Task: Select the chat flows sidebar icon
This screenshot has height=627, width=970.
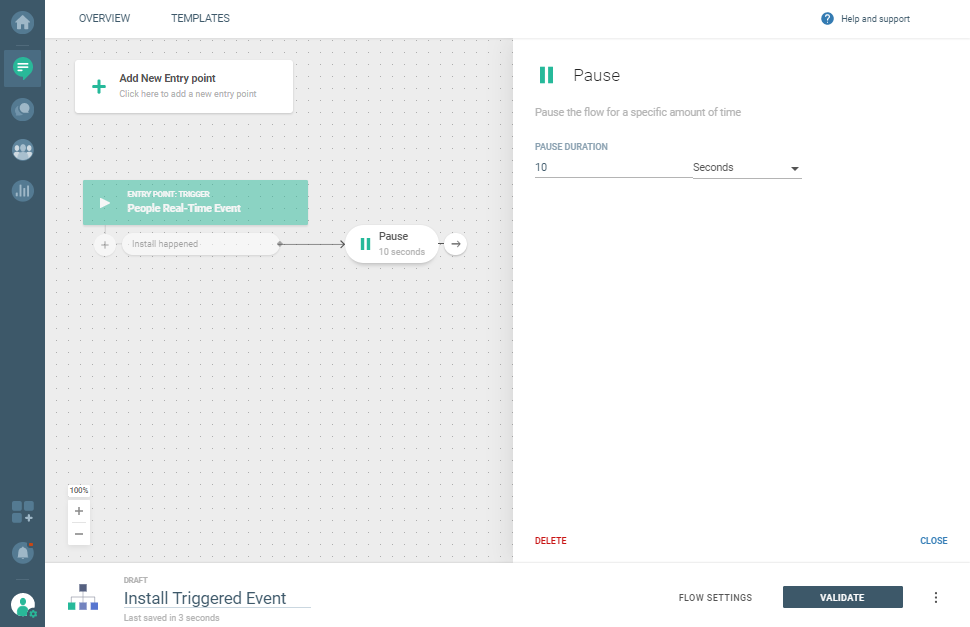Action: tap(22, 67)
